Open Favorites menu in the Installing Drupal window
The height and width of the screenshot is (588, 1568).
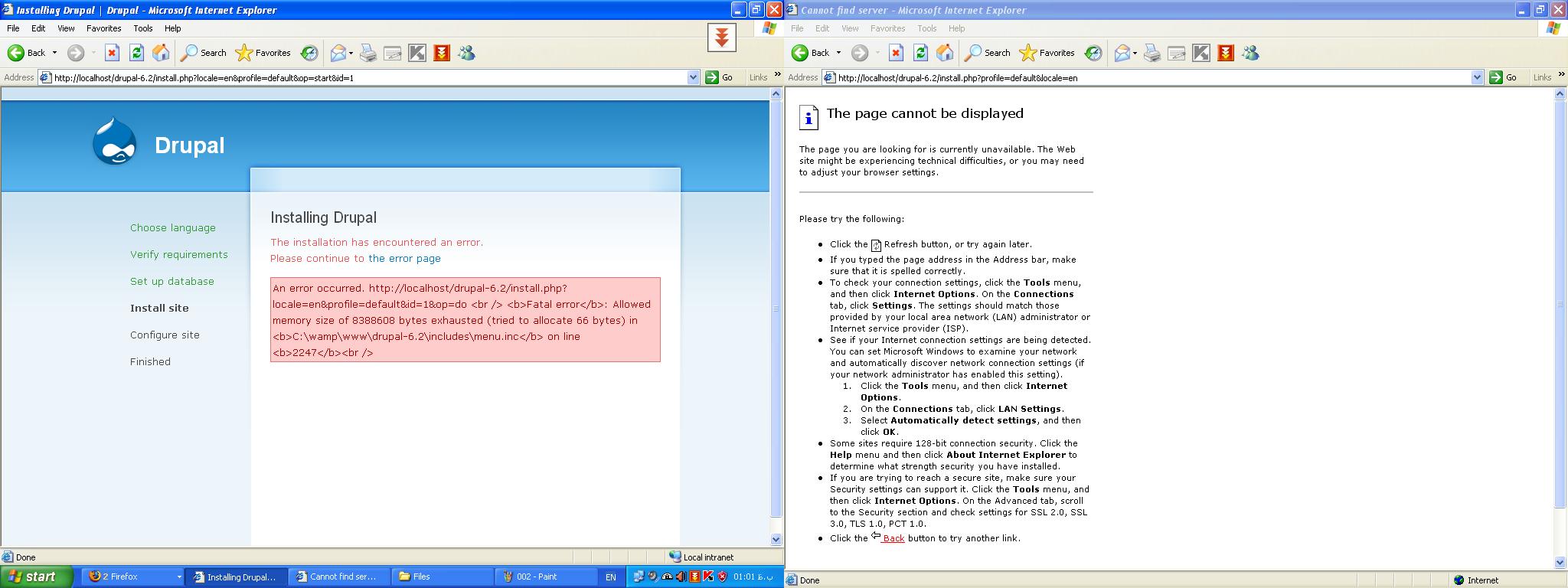[x=103, y=28]
